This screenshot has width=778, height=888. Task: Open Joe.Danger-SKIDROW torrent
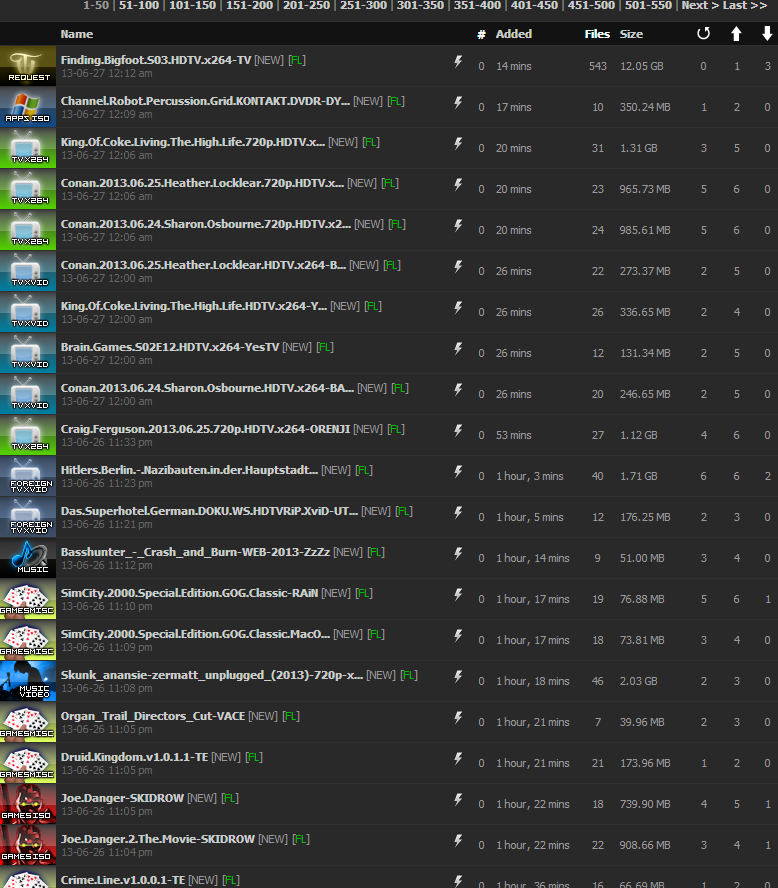[122, 798]
